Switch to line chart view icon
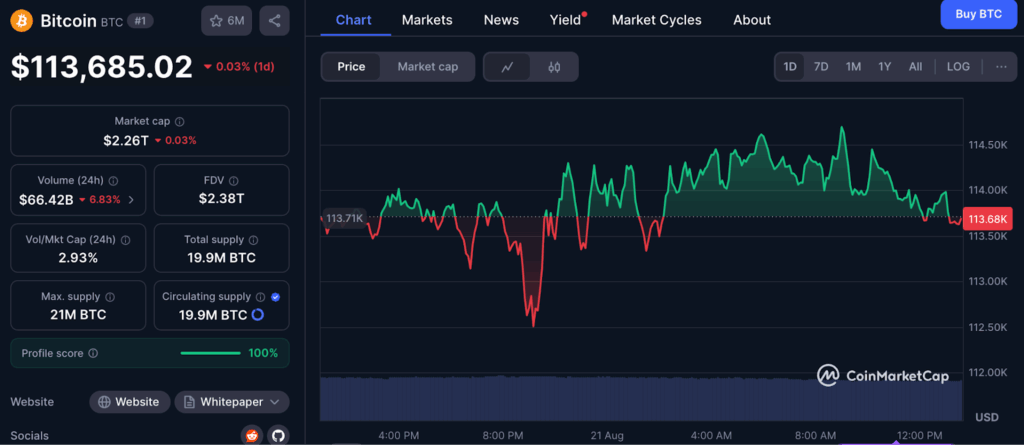 pyautogui.click(x=508, y=67)
